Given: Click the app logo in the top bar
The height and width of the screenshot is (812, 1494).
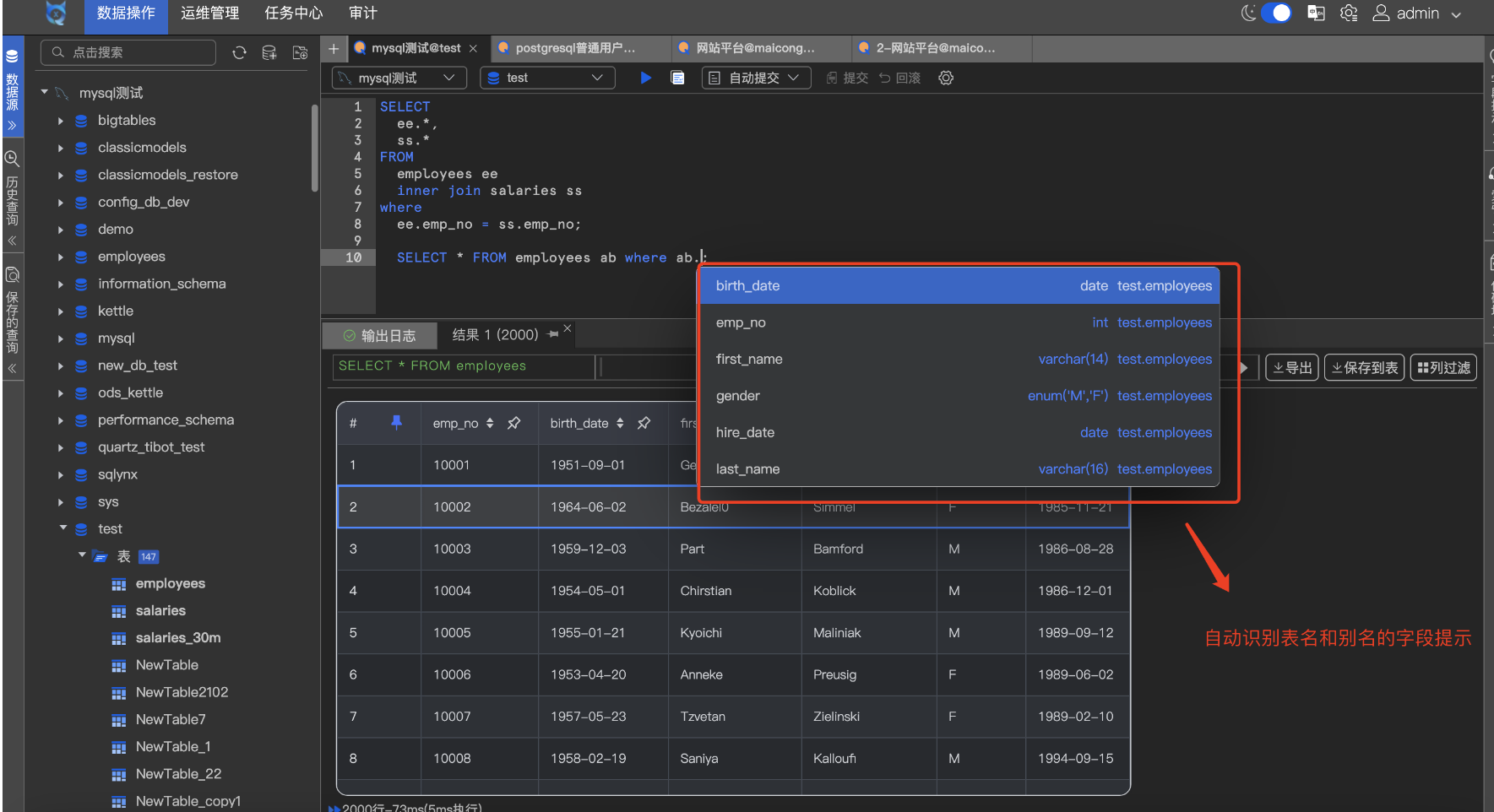Looking at the screenshot, I should [56, 14].
